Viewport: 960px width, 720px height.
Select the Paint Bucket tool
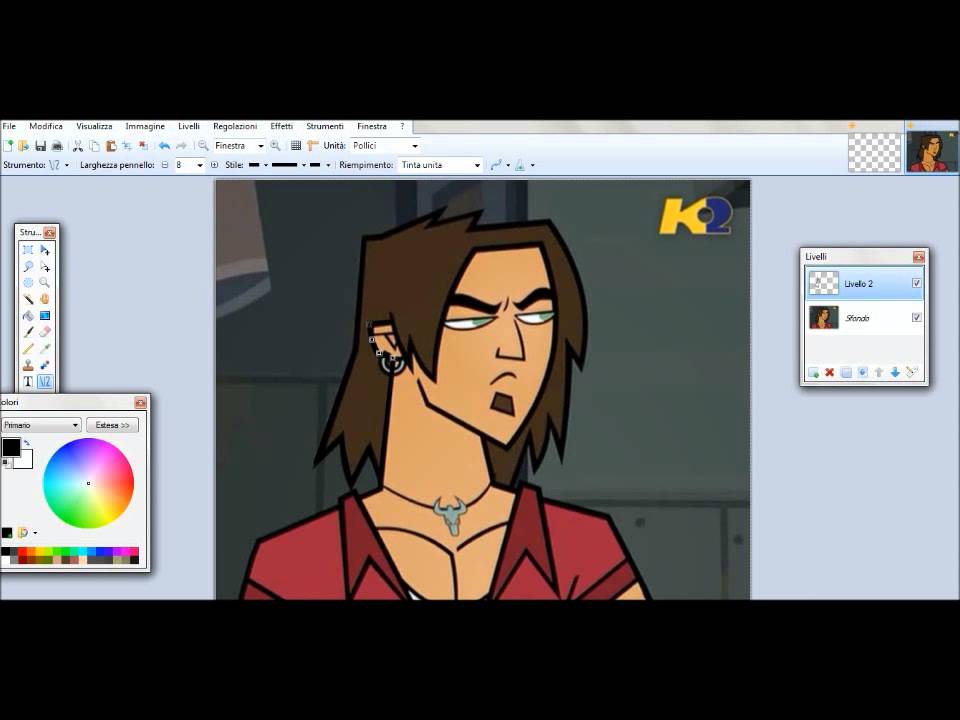click(28, 316)
